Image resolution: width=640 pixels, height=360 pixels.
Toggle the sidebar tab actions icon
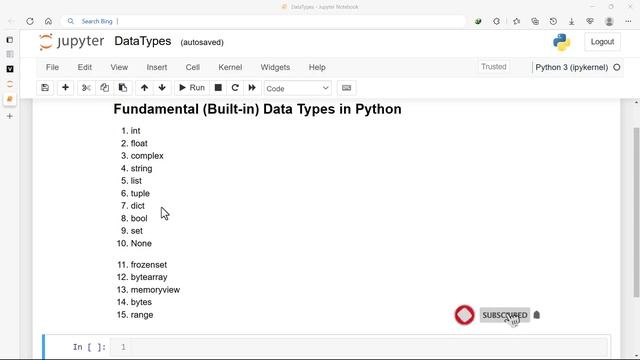10,40
